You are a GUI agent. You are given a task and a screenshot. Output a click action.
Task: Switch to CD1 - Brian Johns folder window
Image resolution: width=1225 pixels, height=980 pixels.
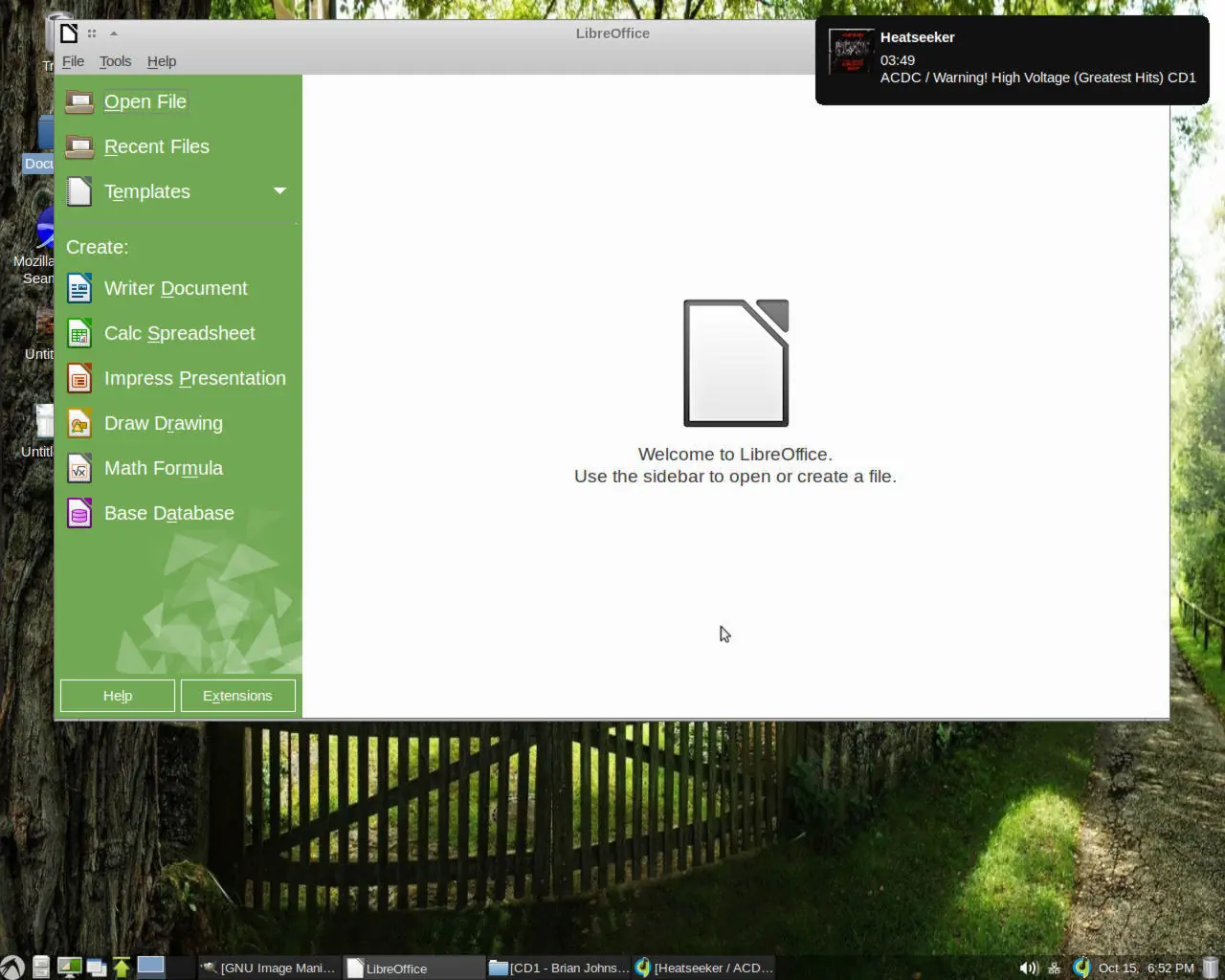559,968
